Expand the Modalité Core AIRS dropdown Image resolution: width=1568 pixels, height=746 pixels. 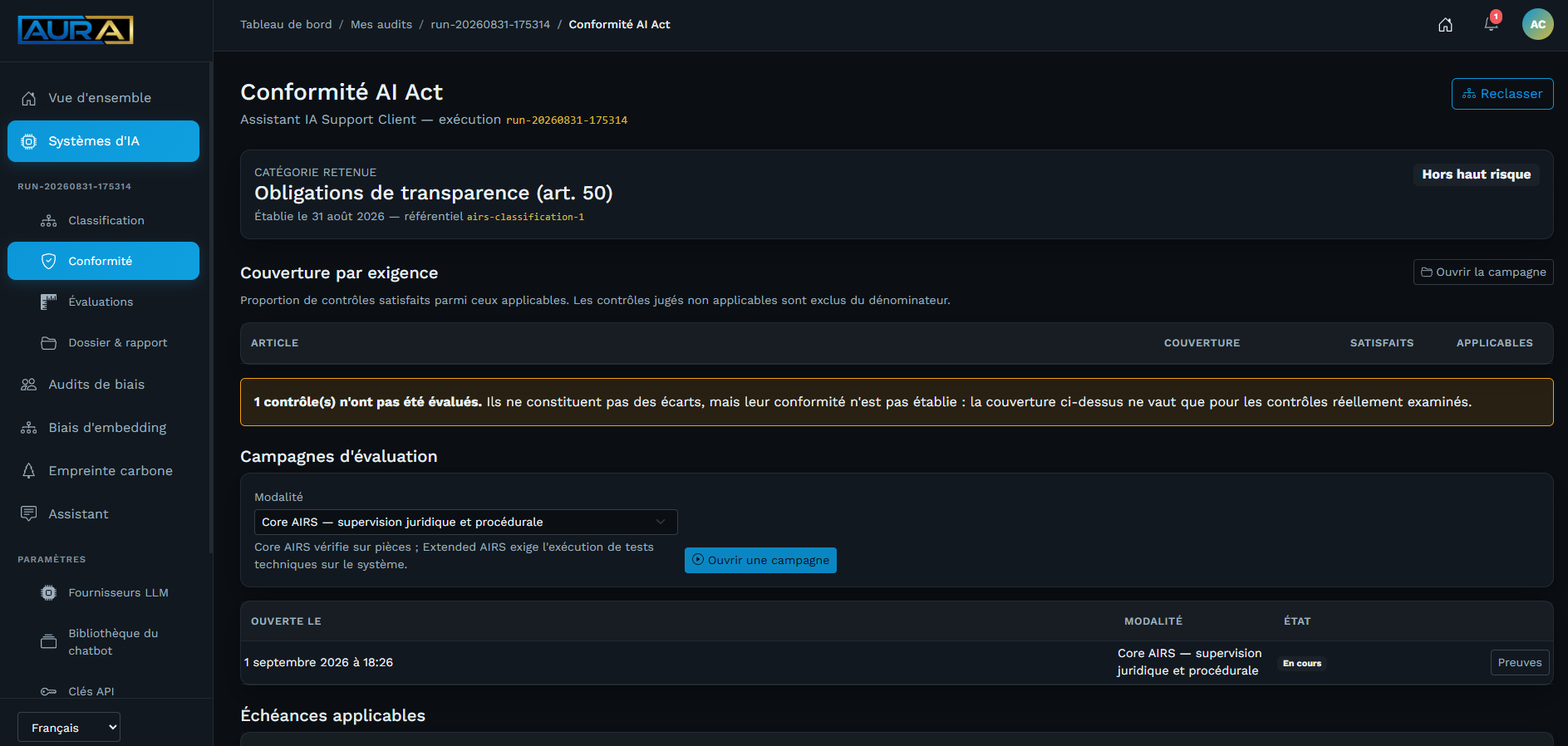pyautogui.click(x=465, y=522)
